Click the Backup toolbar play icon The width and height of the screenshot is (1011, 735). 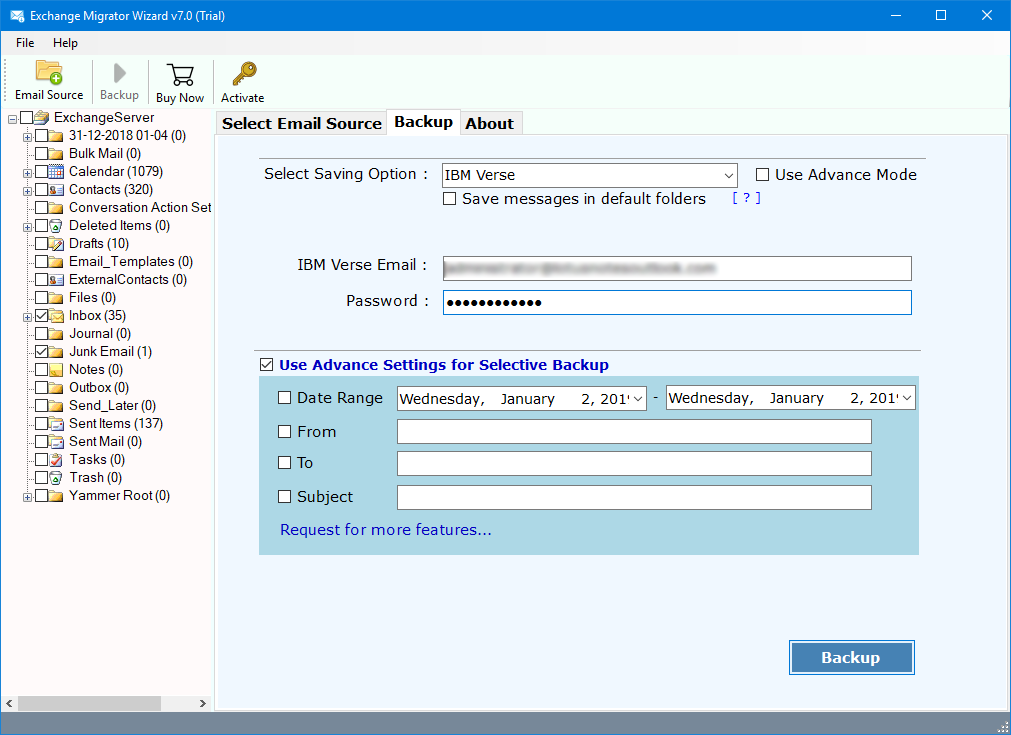[119, 73]
